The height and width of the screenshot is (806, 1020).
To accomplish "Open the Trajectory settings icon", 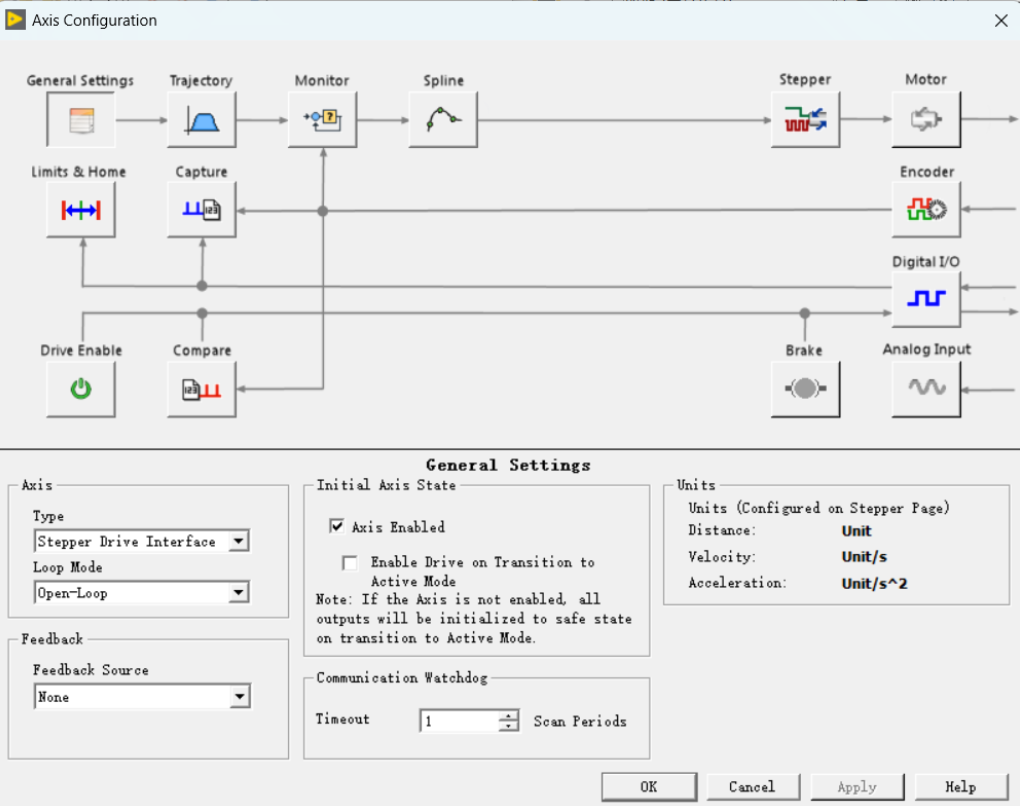I will (x=202, y=121).
